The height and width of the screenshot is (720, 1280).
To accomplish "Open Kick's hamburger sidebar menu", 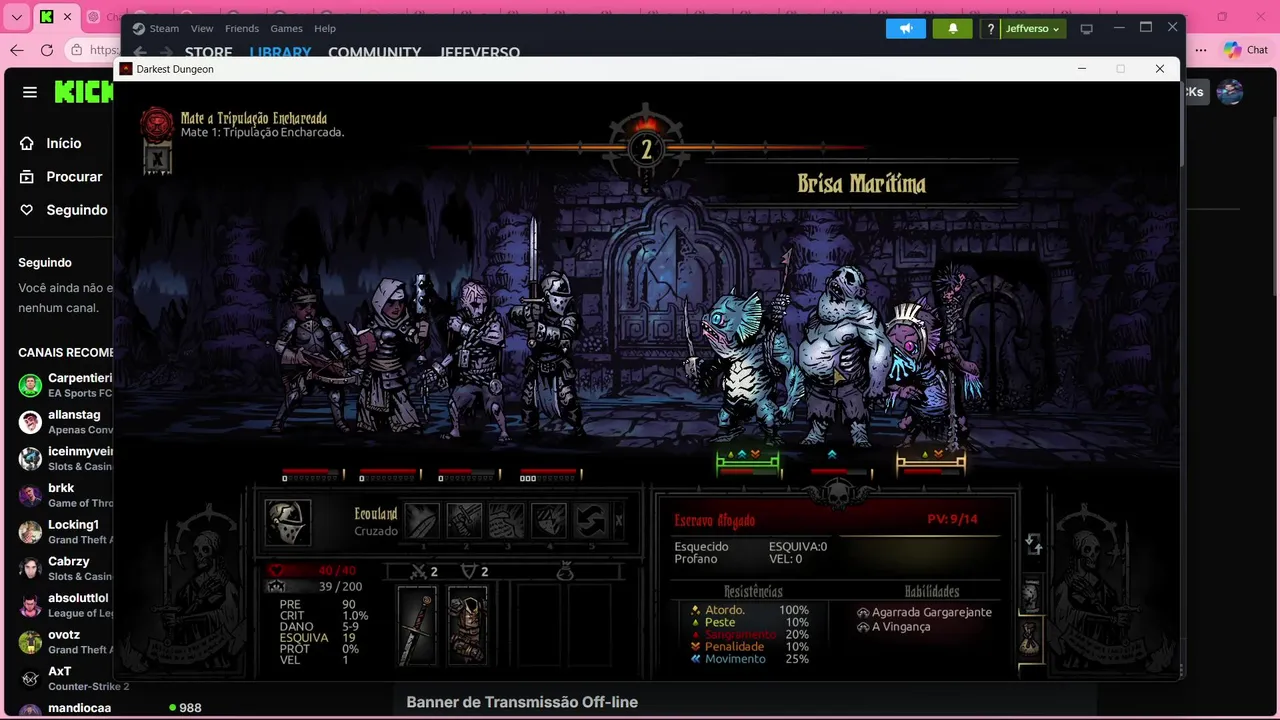I will [30, 92].
